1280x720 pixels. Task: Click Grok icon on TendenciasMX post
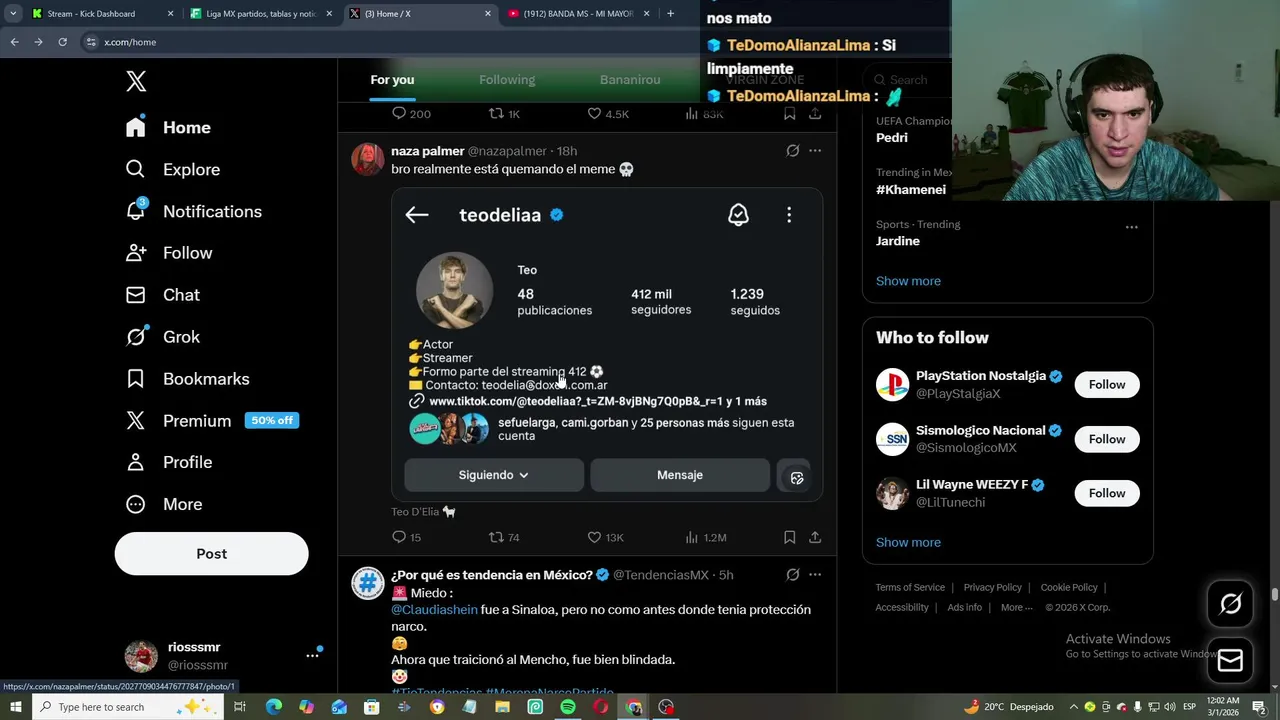[792, 575]
